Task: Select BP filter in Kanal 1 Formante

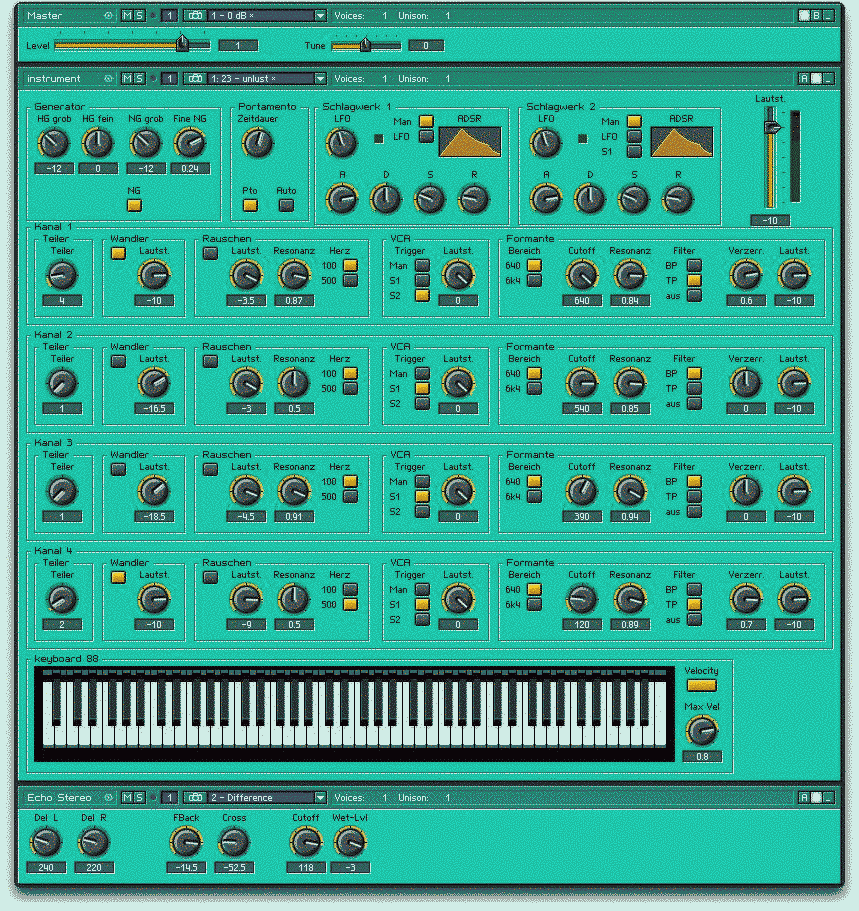Action: coord(694,265)
